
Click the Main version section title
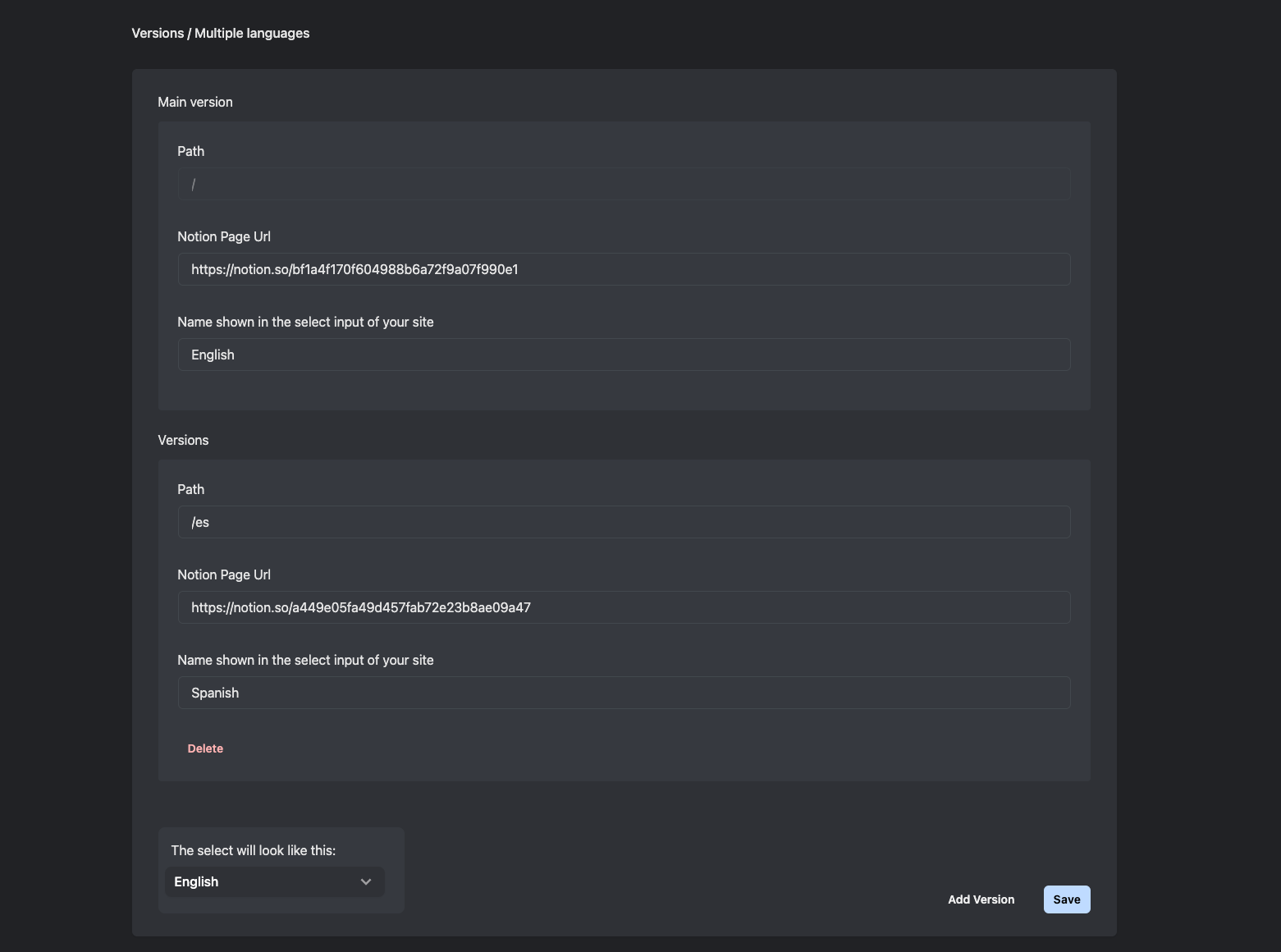[195, 103]
